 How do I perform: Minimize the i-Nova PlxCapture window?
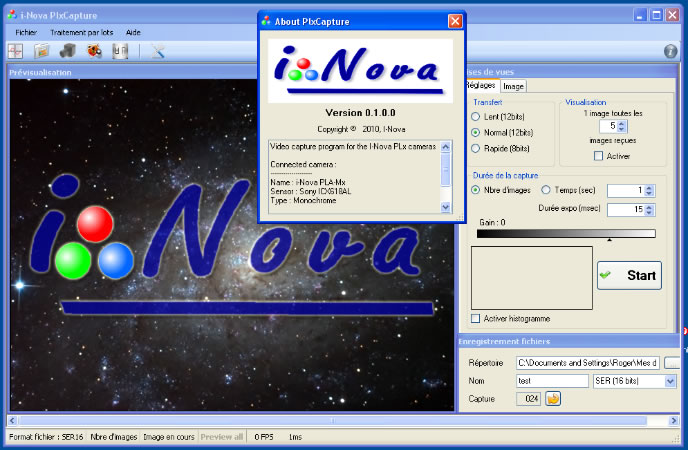640,15
